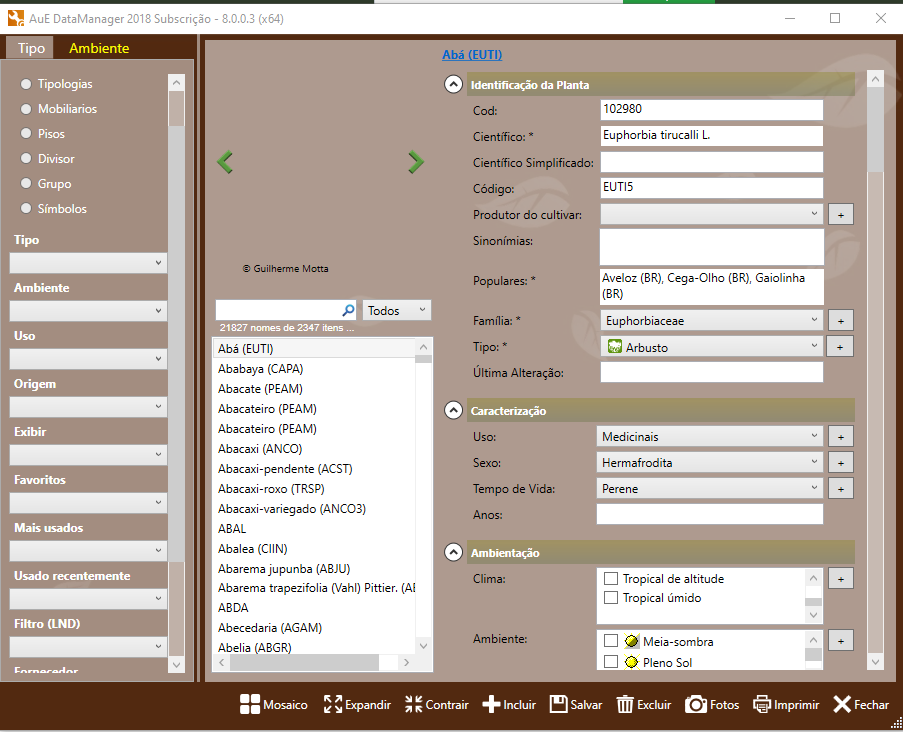Switch to the Tipo tab
This screenshot has width=903, height=732.
click(x=31, y=48)
